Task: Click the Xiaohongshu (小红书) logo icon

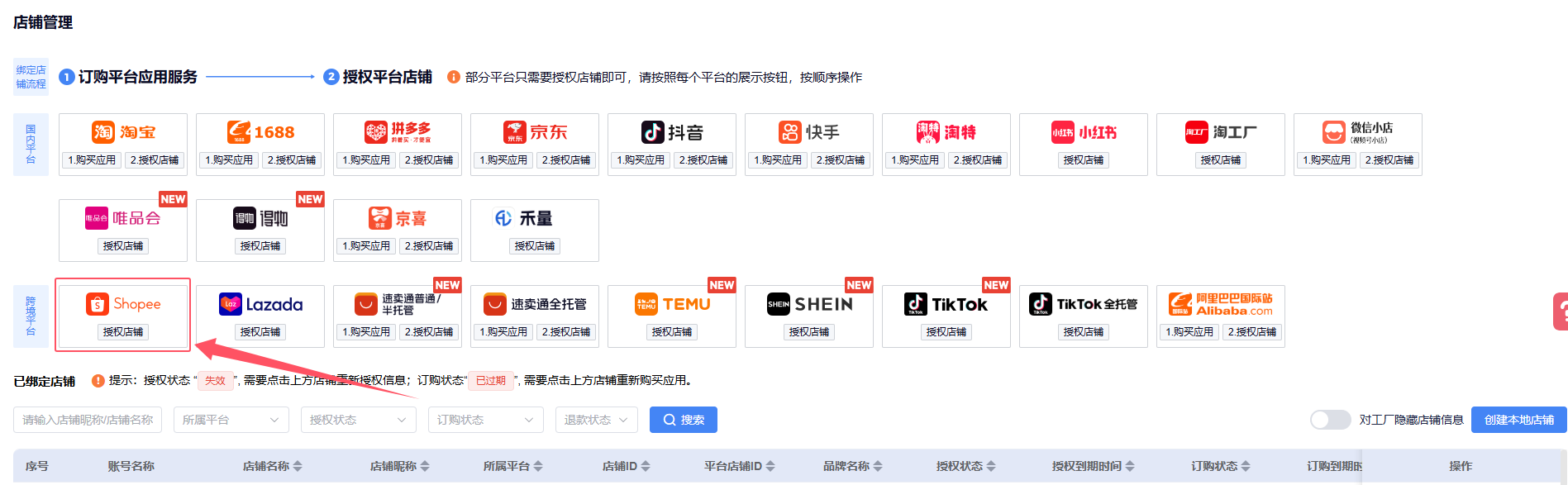Action: (1063, 132)
